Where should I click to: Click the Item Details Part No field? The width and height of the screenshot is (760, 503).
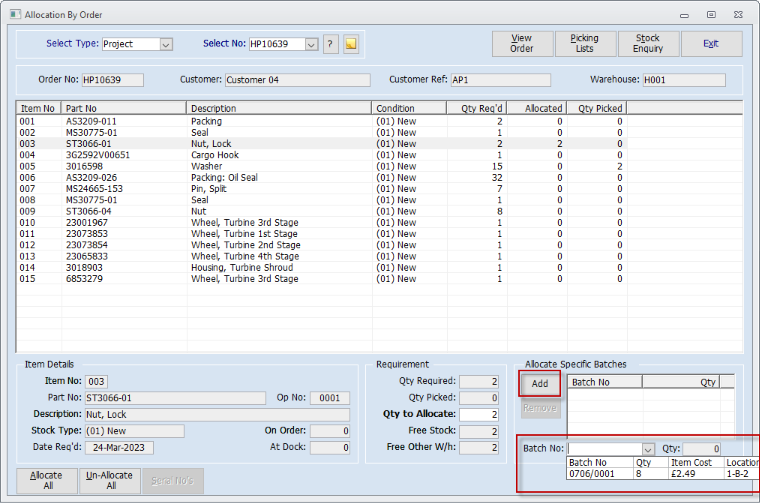175,398
